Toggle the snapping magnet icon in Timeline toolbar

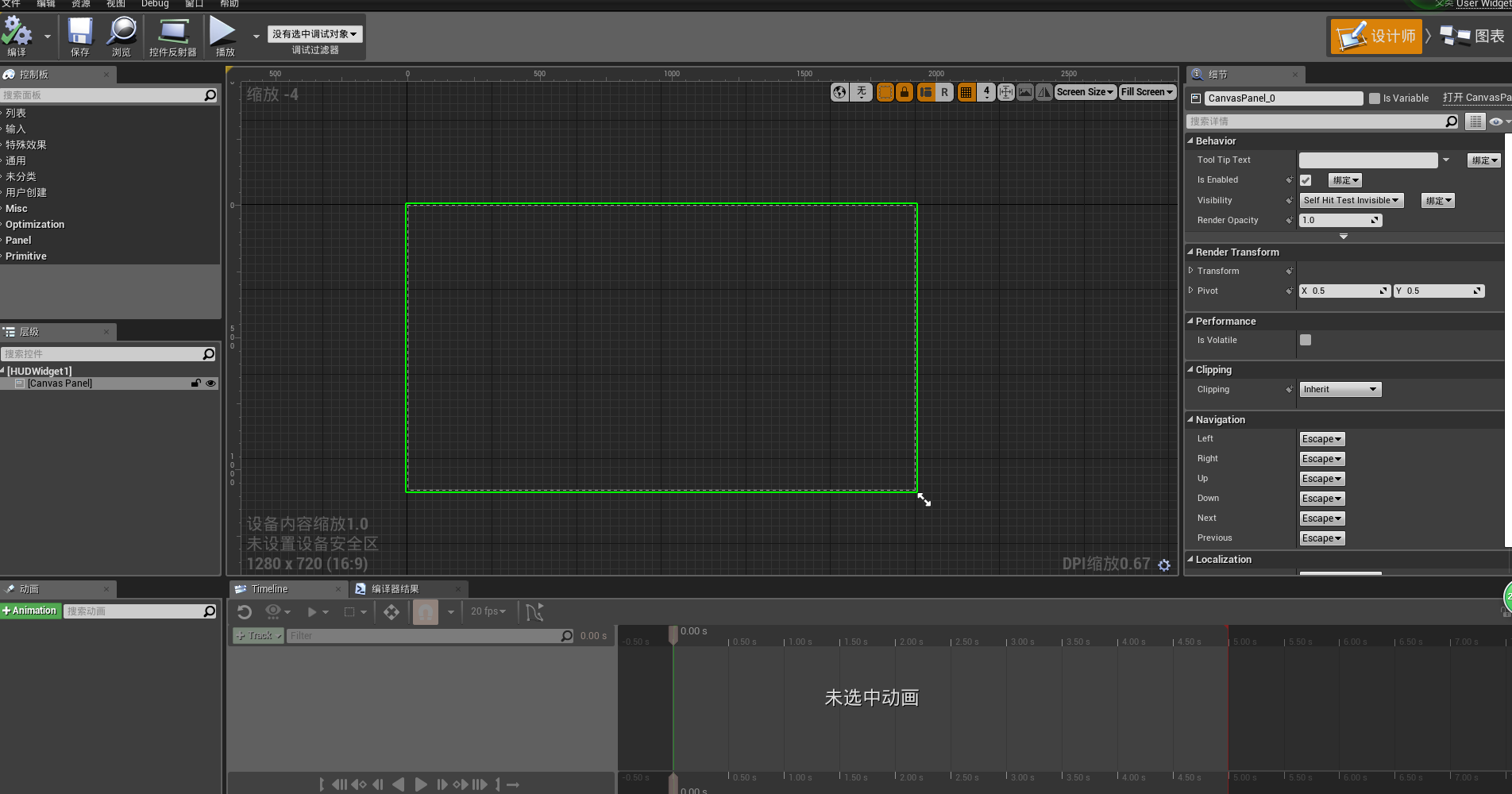point(426,611)
